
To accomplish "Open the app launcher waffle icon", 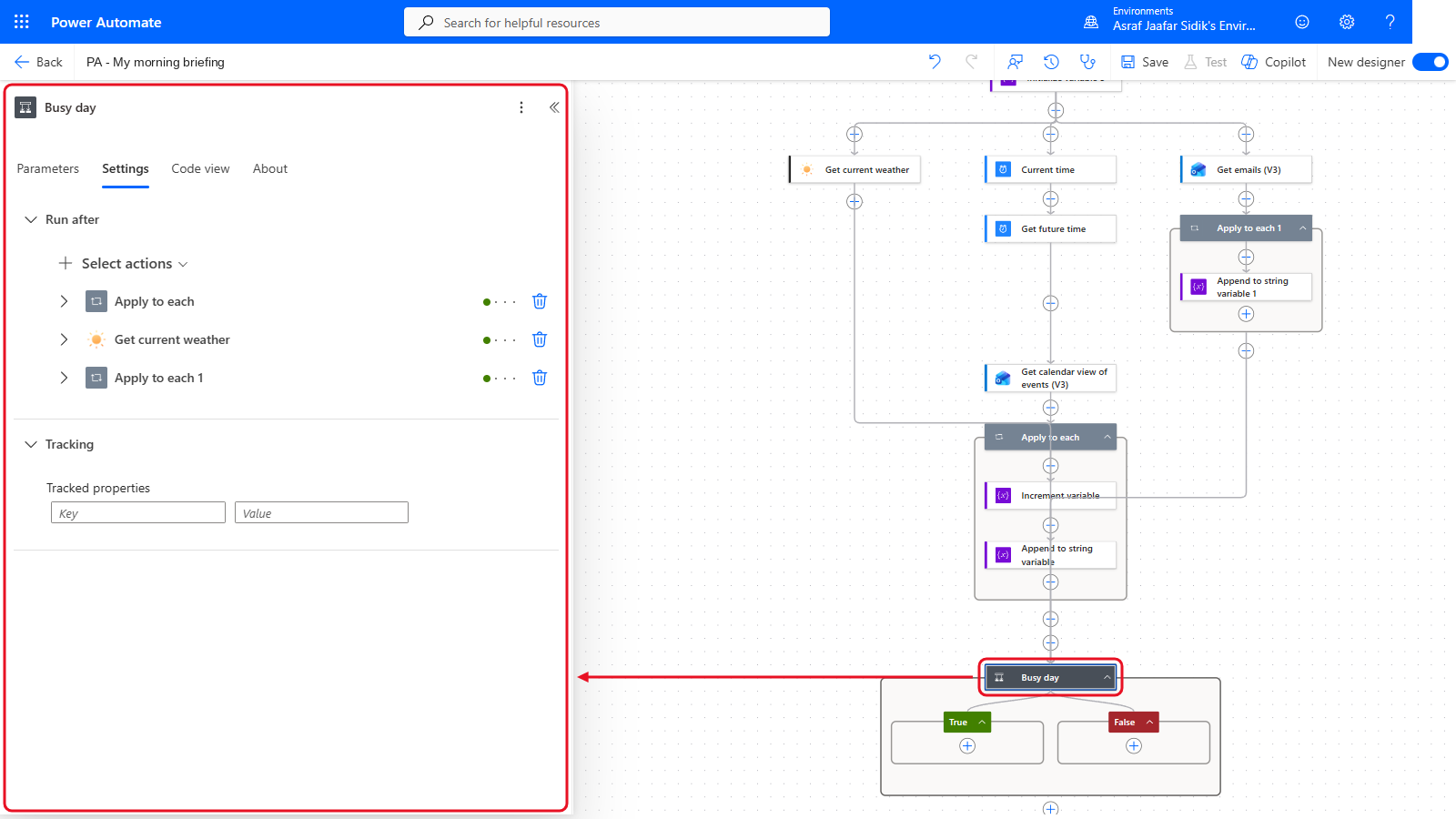I will (22, 22).
